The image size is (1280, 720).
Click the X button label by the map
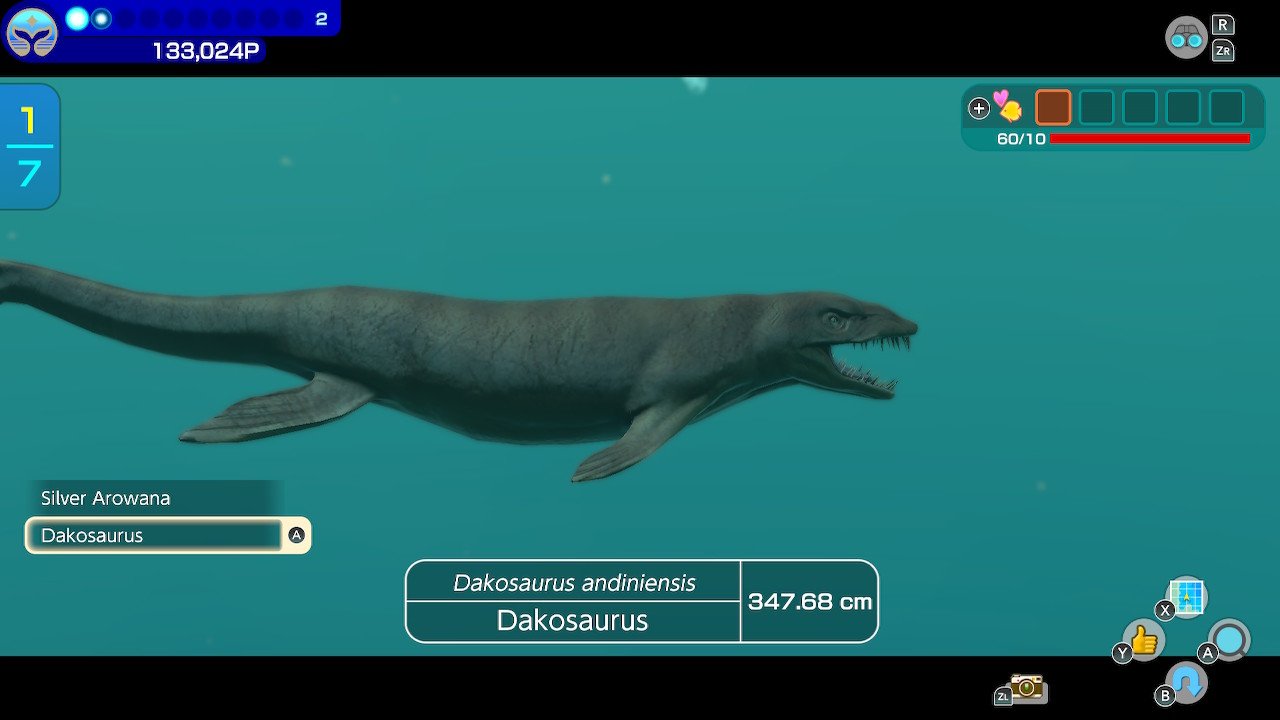click(1165, 610)
